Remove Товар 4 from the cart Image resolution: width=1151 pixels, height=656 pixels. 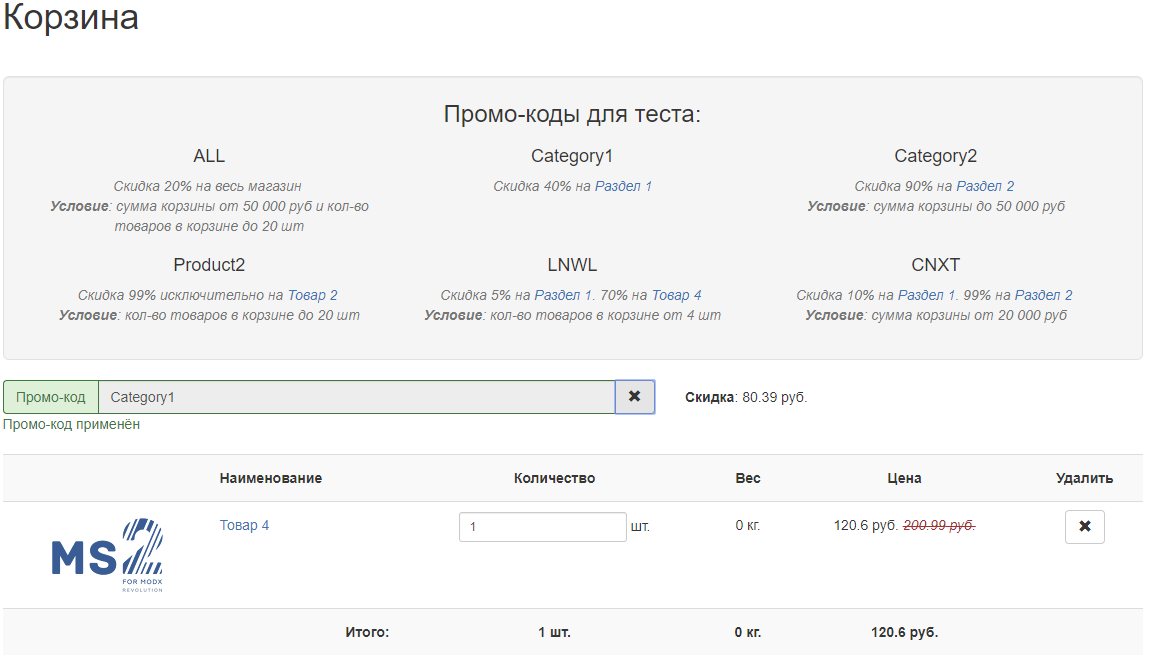coord(1084,526)
